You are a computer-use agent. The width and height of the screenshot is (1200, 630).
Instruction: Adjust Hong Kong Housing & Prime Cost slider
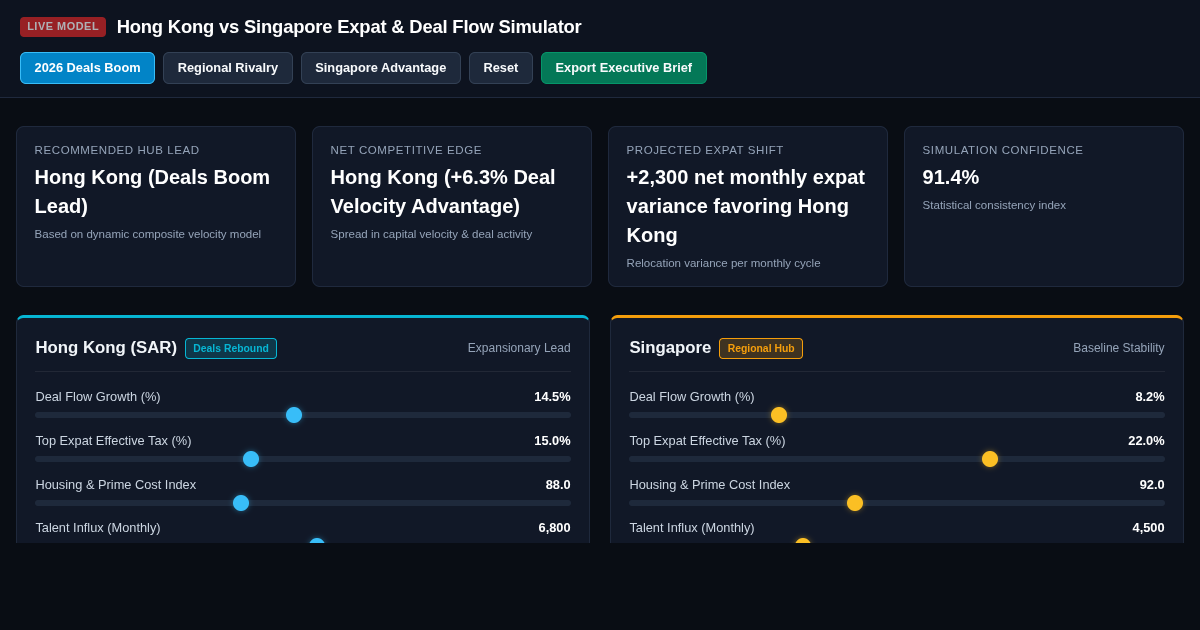303,503
